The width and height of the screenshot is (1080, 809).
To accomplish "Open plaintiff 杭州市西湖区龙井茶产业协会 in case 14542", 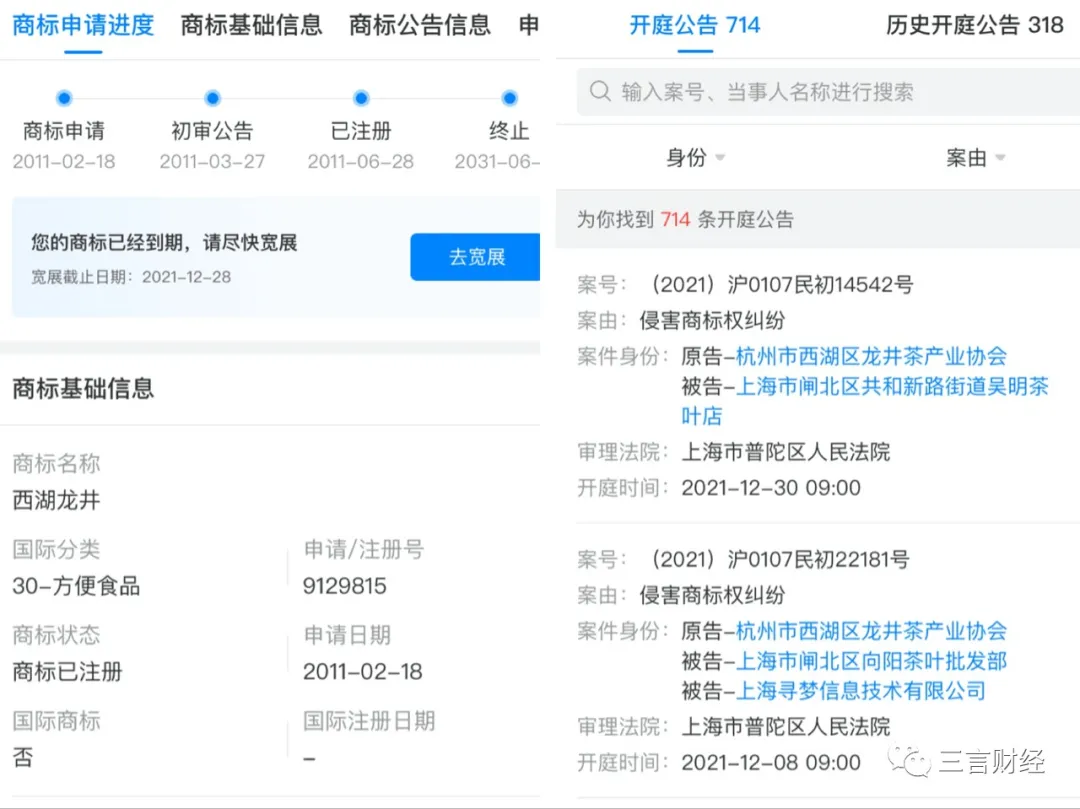I will pos(871,357).
